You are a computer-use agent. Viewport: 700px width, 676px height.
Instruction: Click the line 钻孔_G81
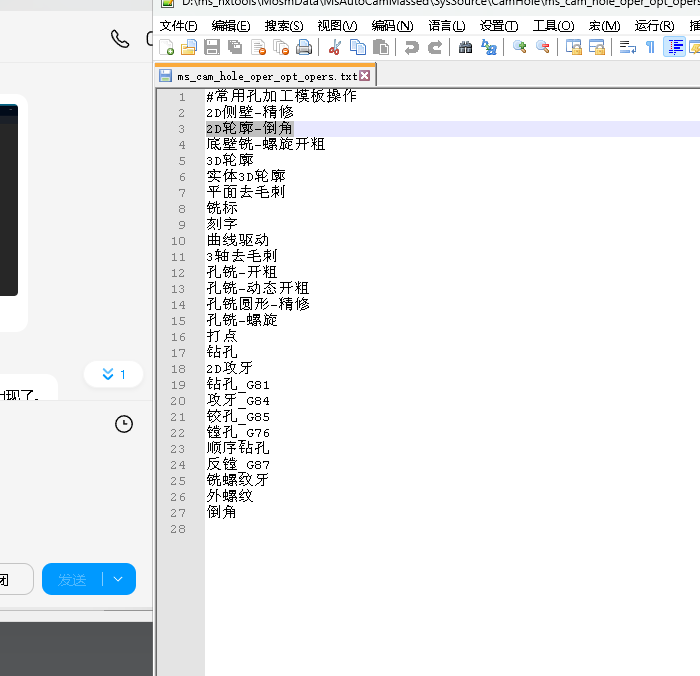pos(238,384)
